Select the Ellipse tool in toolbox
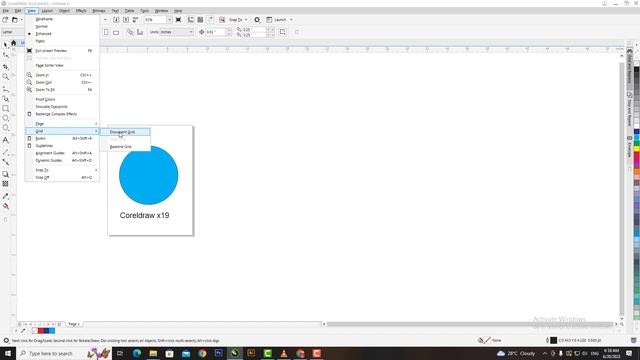Screen dimensions: 640x360 click(6, 118)
